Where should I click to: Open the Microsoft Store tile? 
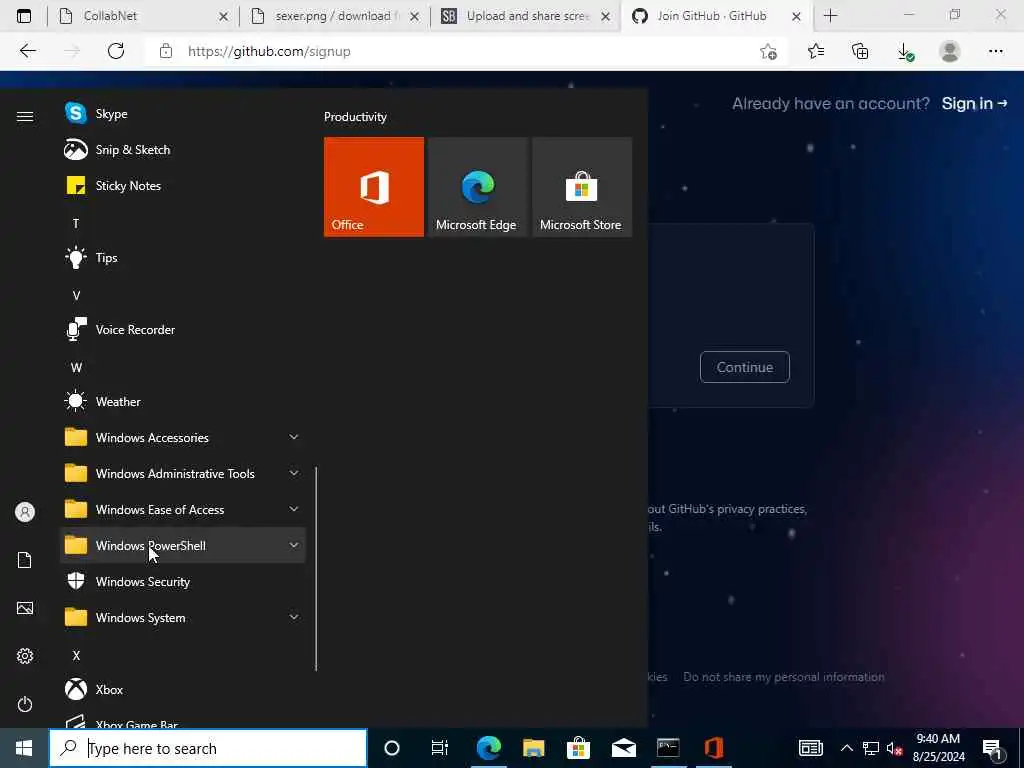click(x=582, y=187)
